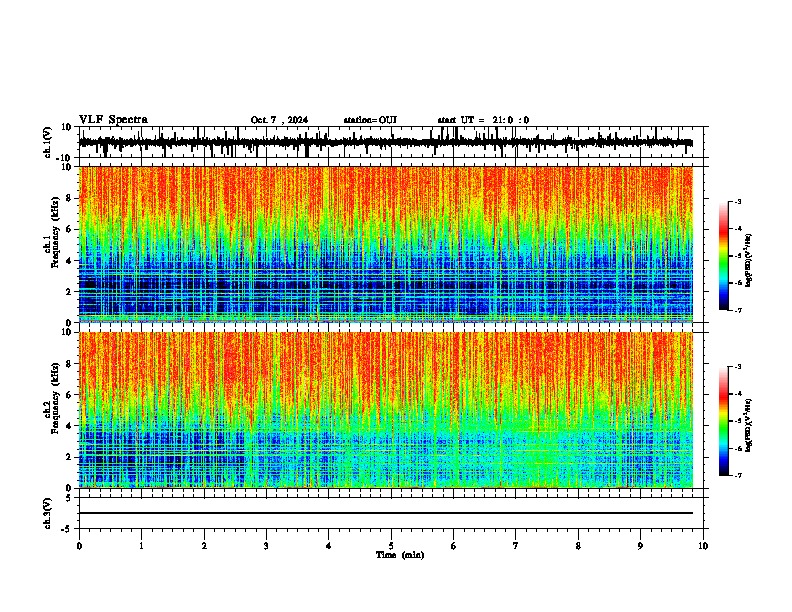Click the ch.1 spectrogram panel
The width and height of the screenshot is (792, 612).
click(x=385, y=244)
